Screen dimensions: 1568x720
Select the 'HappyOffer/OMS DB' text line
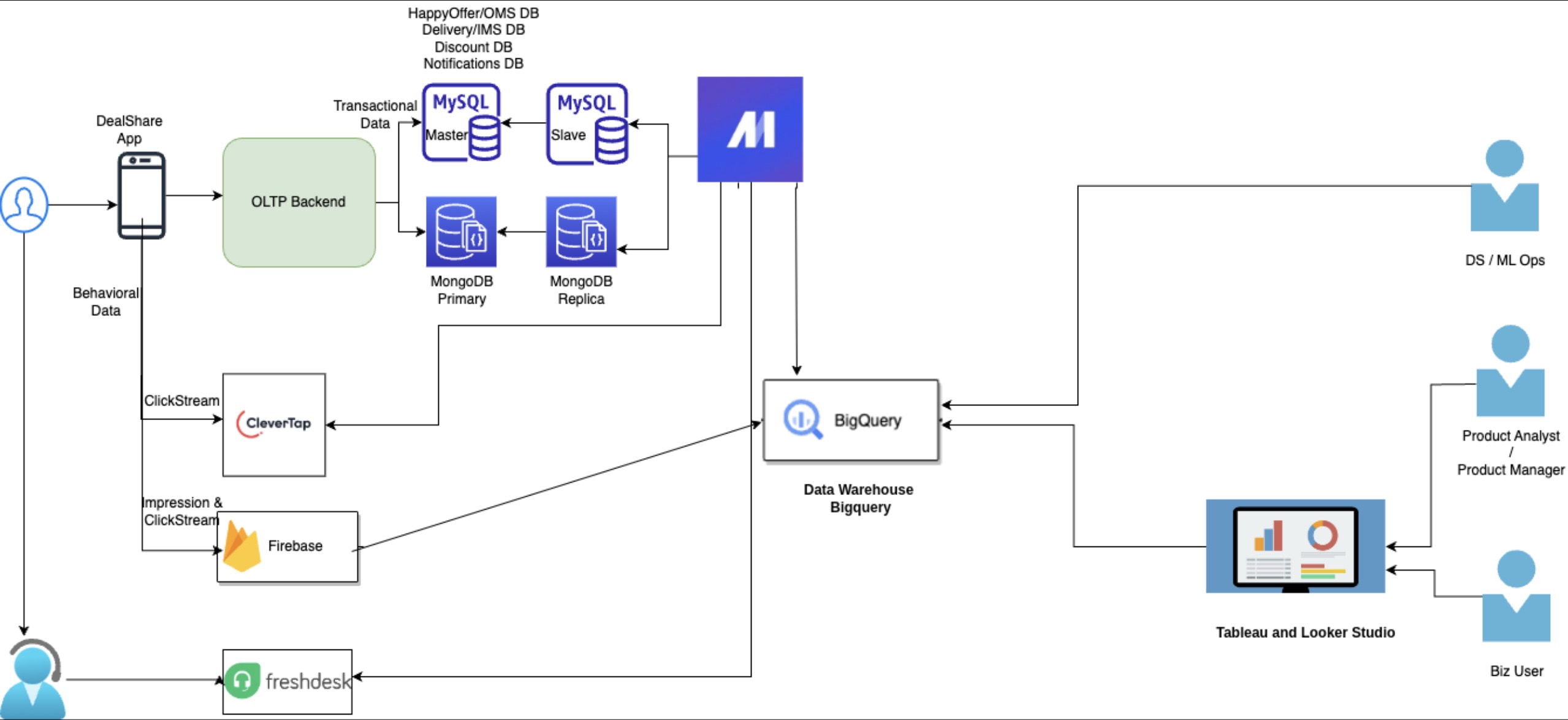pyautogui.click(x=473, y=13)
